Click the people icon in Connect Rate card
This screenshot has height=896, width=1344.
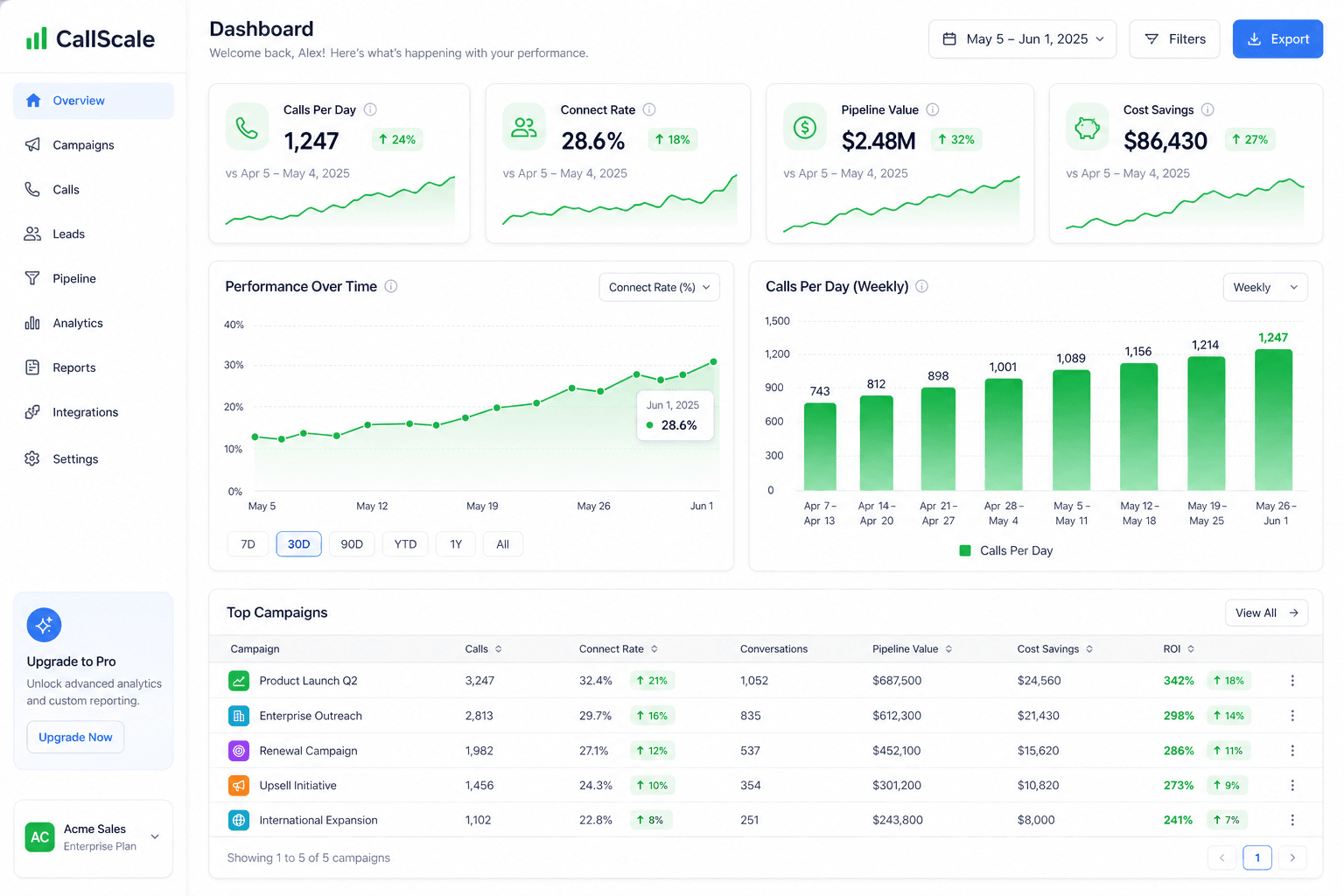524,128
